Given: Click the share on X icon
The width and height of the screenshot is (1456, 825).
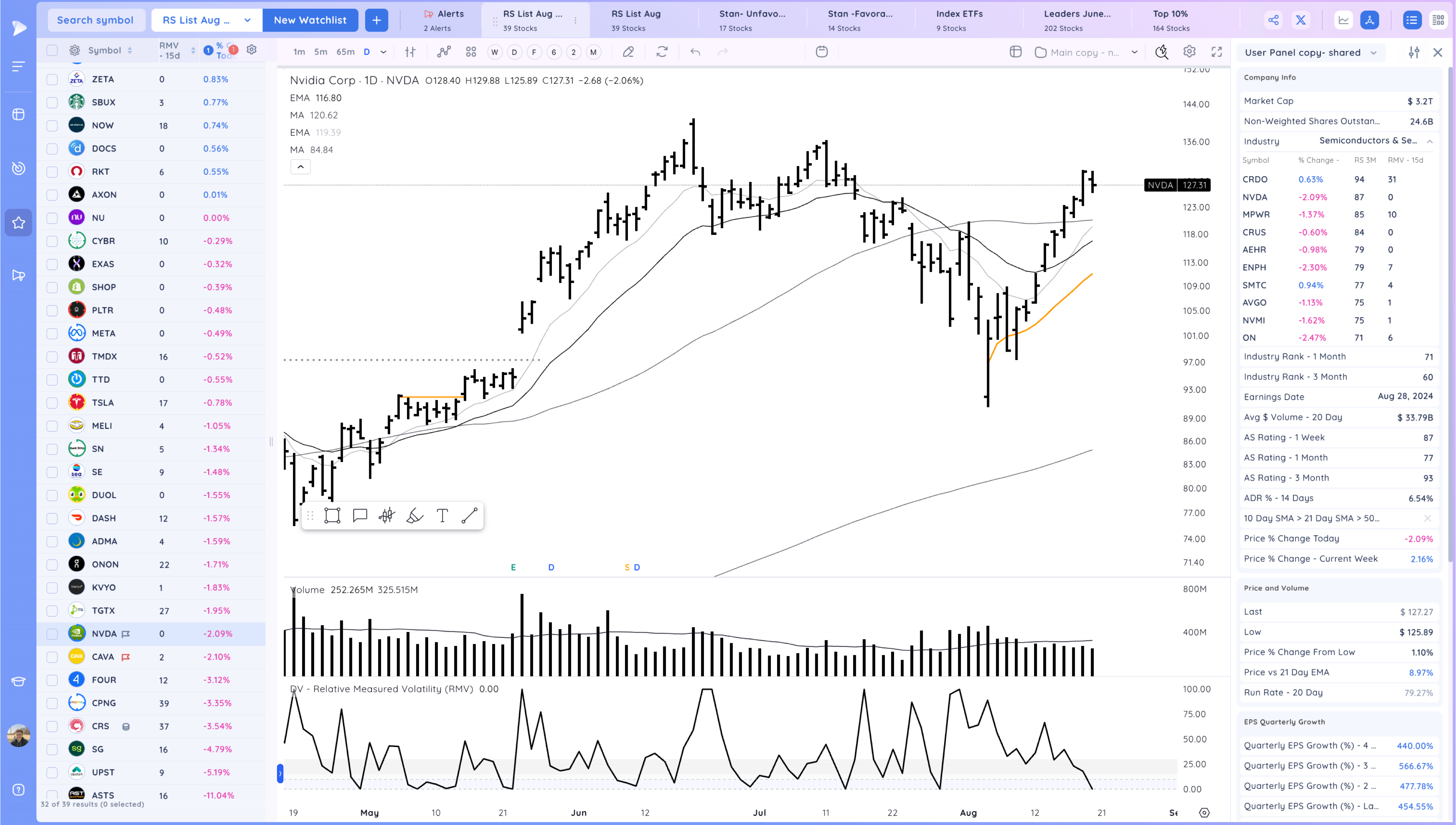Looking at the screenshot, I should pyautogui.click(x=1301, y=20).
